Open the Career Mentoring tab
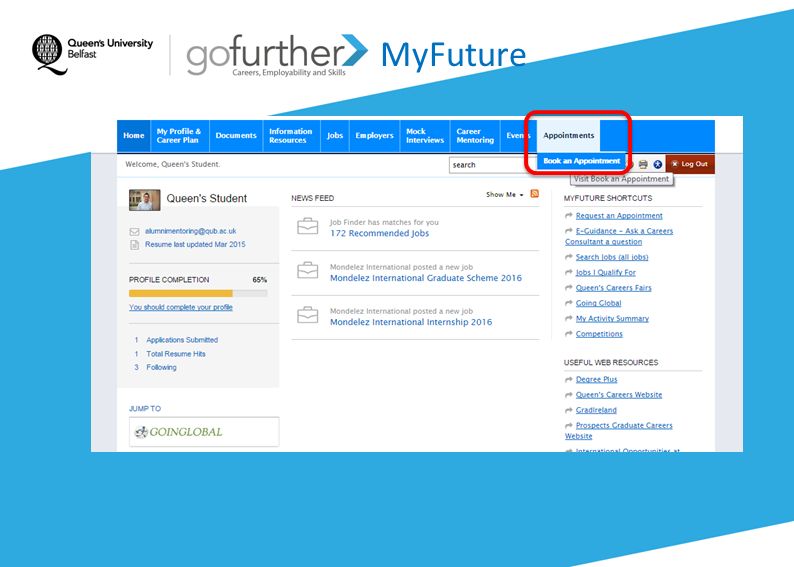Screen dimensions: 794x567 475,136
